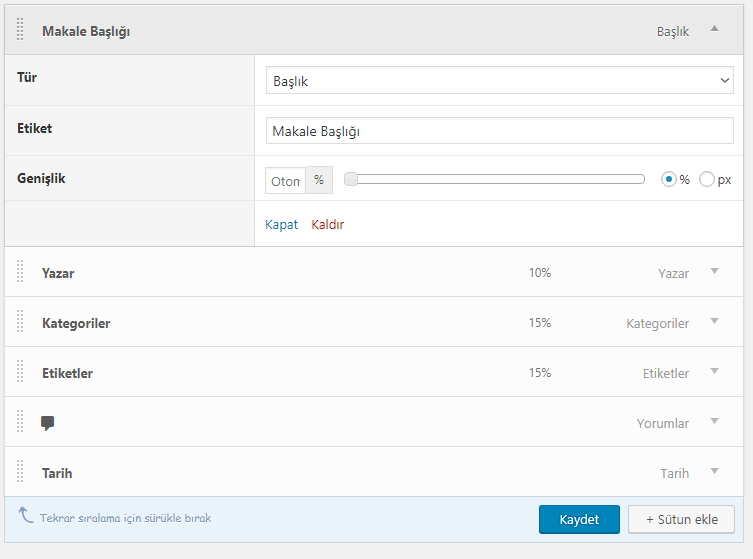Grab the drag handle of Tarih row
Image resolution: width=753 pixels, height=559 pixels.
20,471
